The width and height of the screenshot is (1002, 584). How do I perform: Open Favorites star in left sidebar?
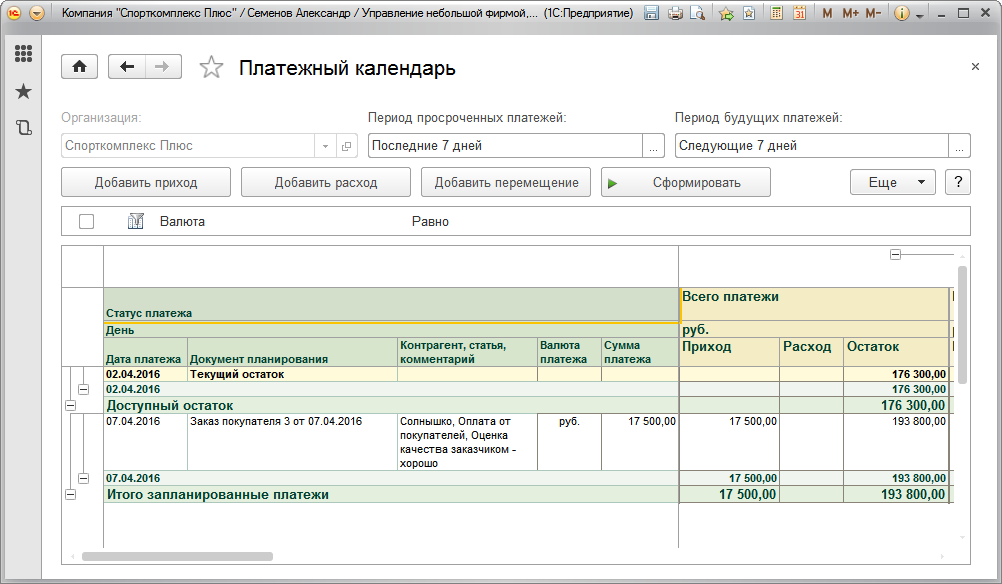(x=23, y=92)
